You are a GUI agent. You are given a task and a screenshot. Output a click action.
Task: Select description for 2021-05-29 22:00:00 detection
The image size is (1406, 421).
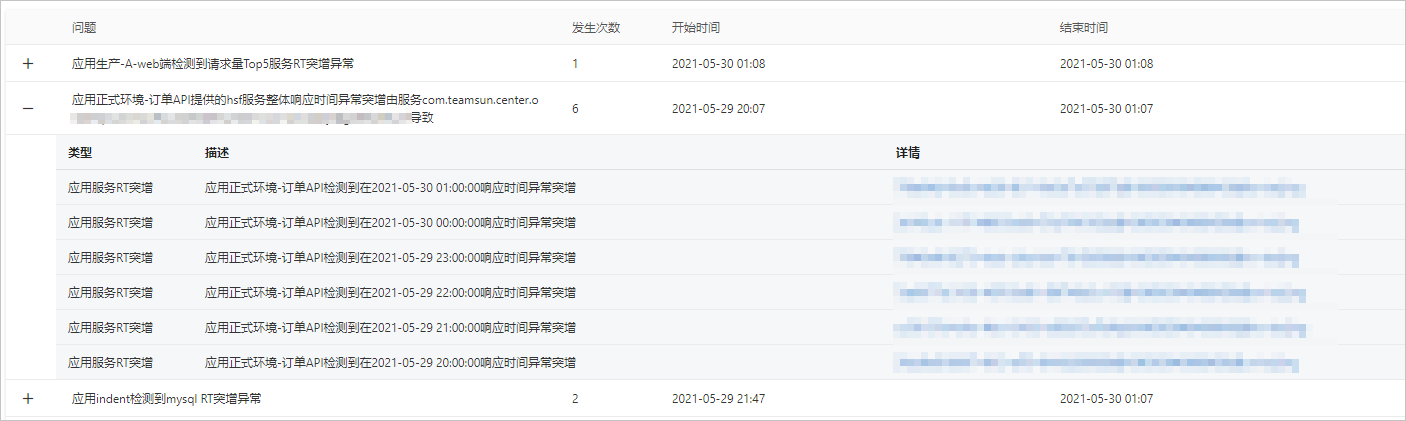tap(390, 292)
